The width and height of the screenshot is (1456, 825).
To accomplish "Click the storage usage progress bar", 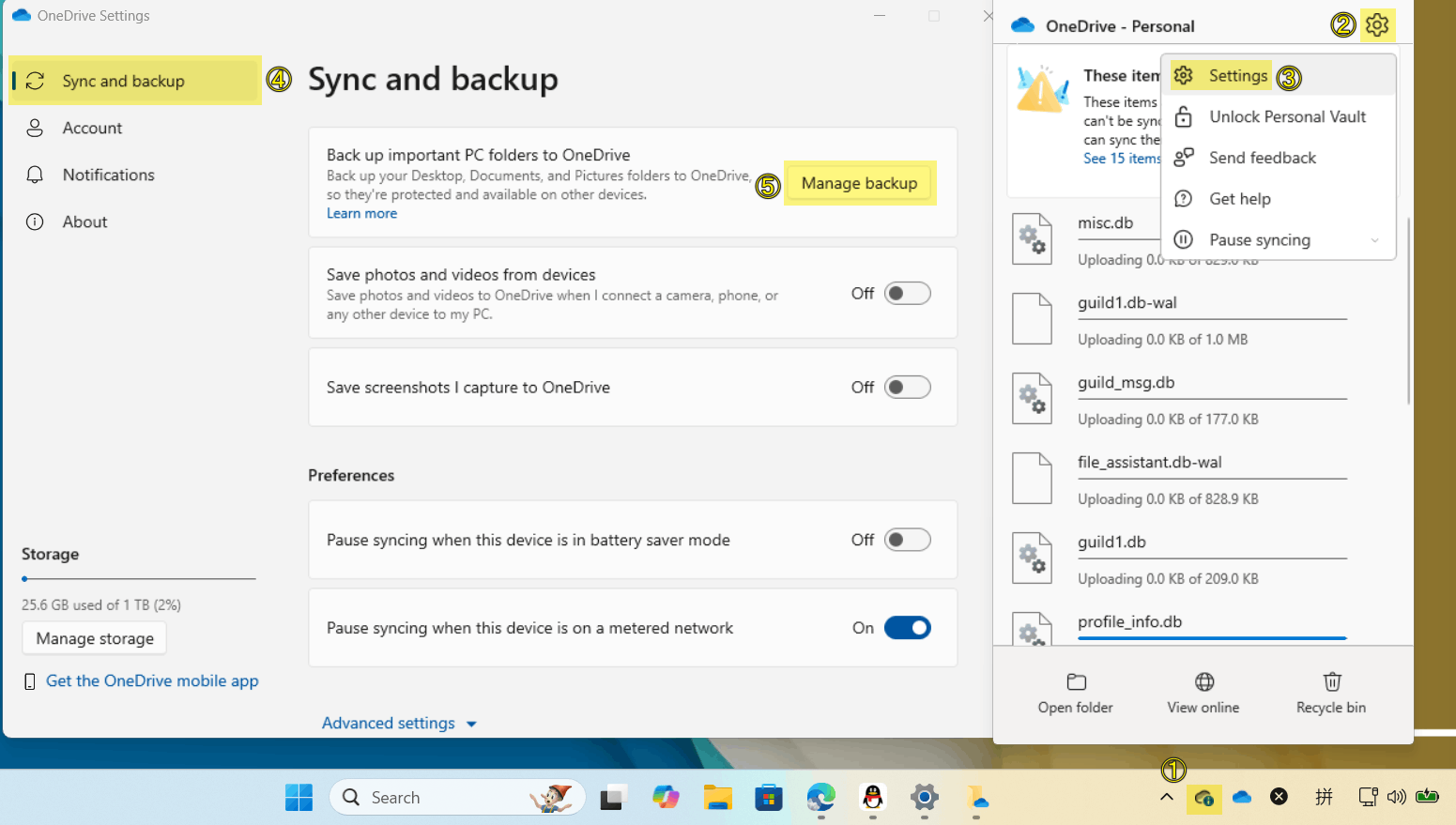I will (139, 579).
